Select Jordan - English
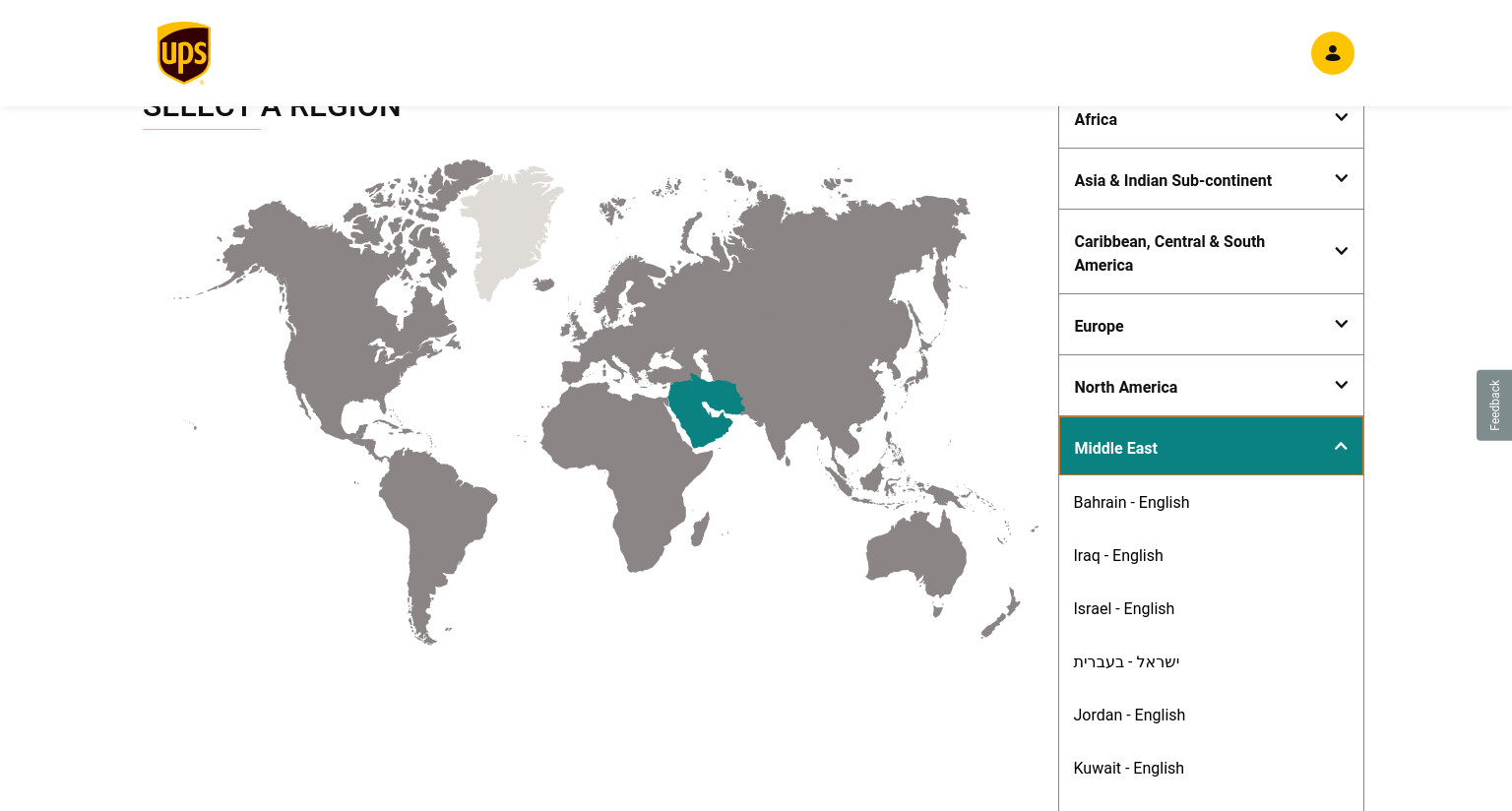 coord(1129,715)
